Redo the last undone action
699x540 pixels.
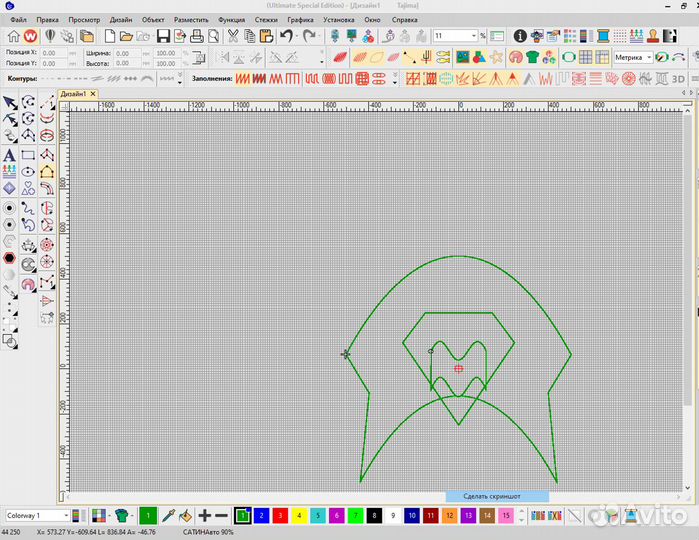(x=308, y=36)
